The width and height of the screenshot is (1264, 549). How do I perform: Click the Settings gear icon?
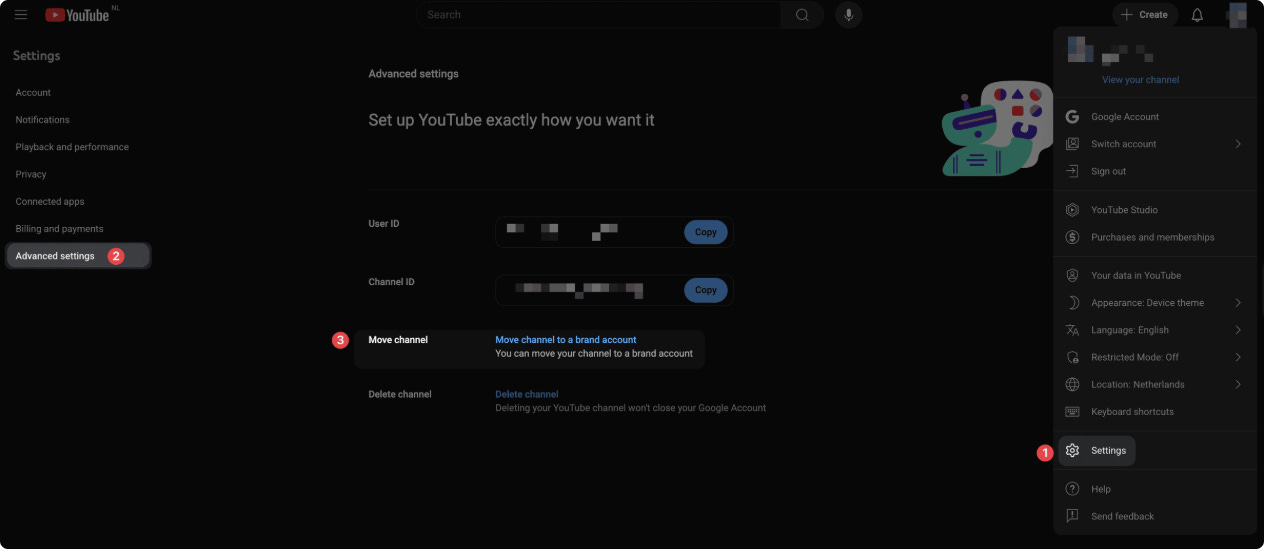pyautogui.click(x=1072, y=451)
